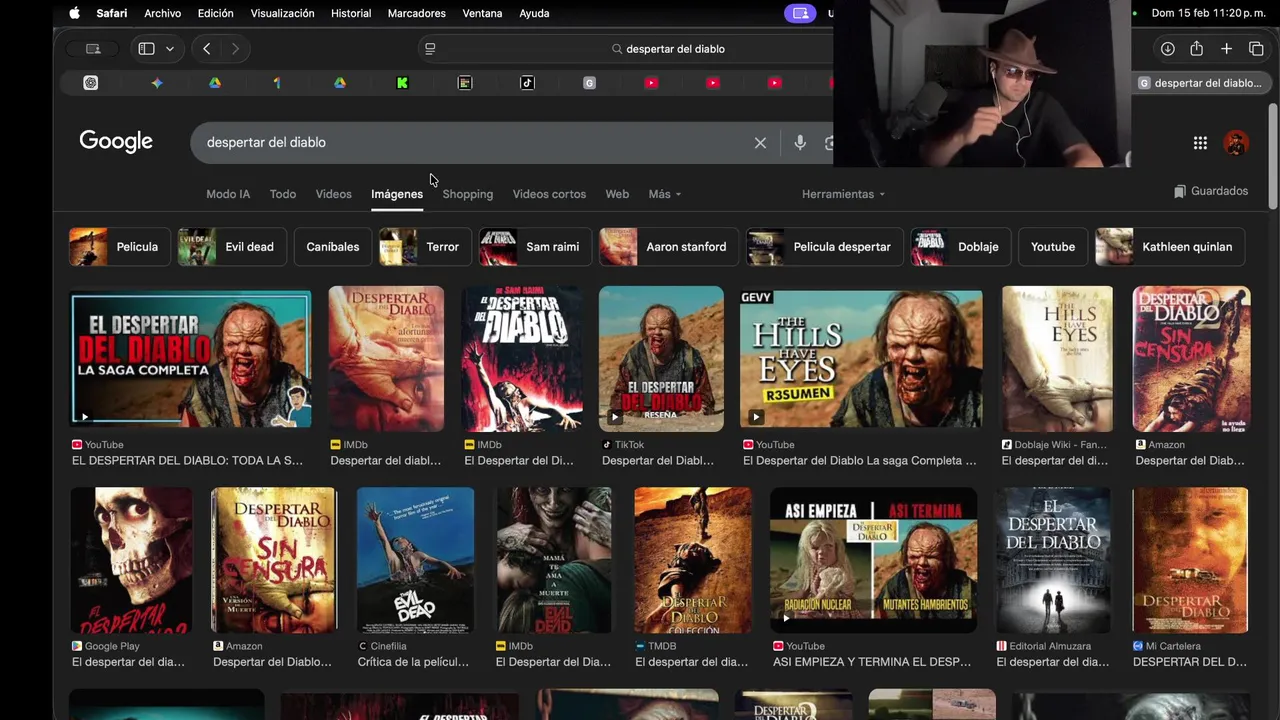Open the TikTok 'Reseña' image result
The image size is (1280, 720).
point(661,359)
